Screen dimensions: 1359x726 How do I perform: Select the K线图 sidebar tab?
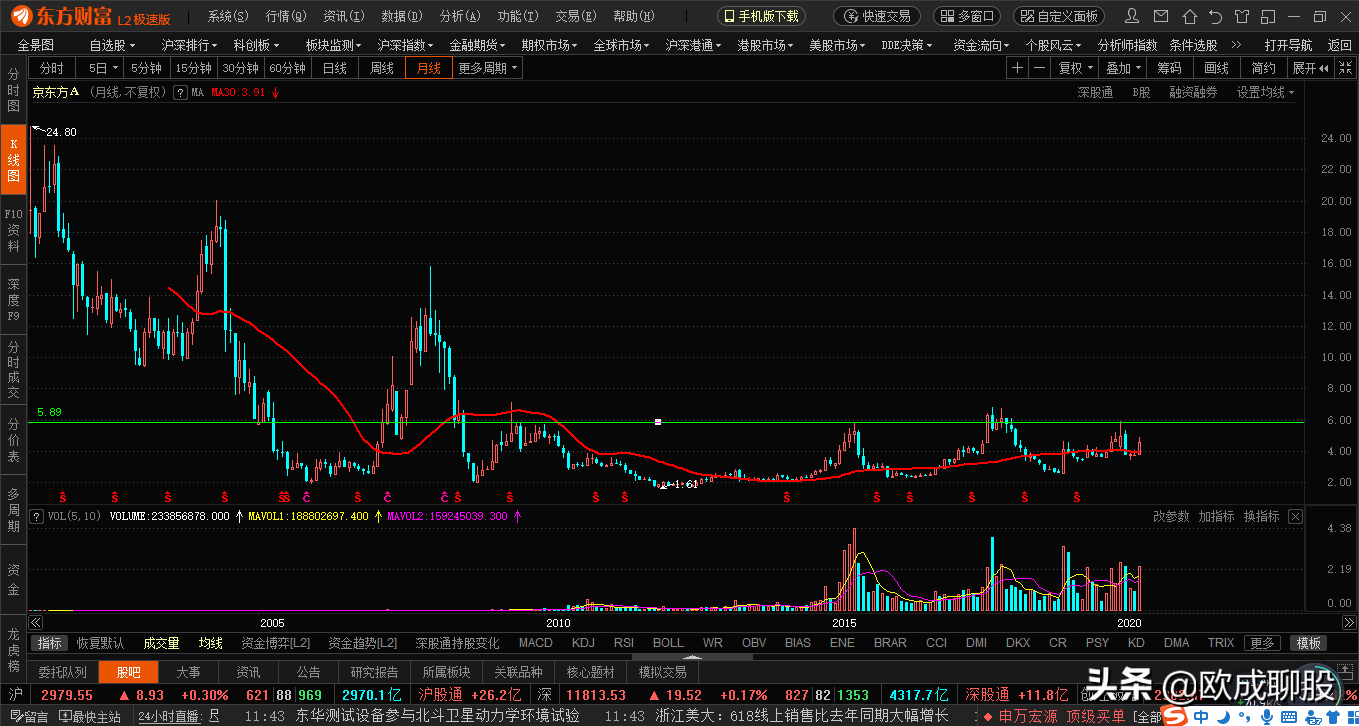click(13, 160)
